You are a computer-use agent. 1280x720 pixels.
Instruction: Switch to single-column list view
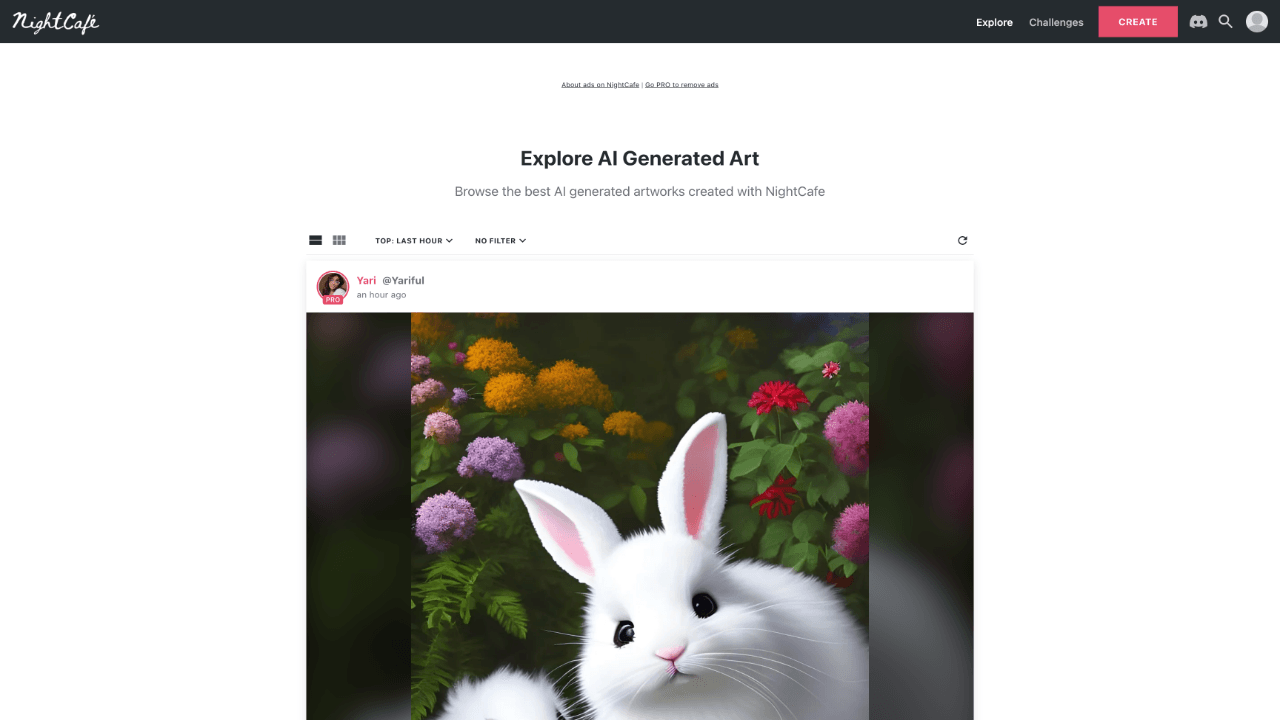pyautogui.click(x=315, y=240)
